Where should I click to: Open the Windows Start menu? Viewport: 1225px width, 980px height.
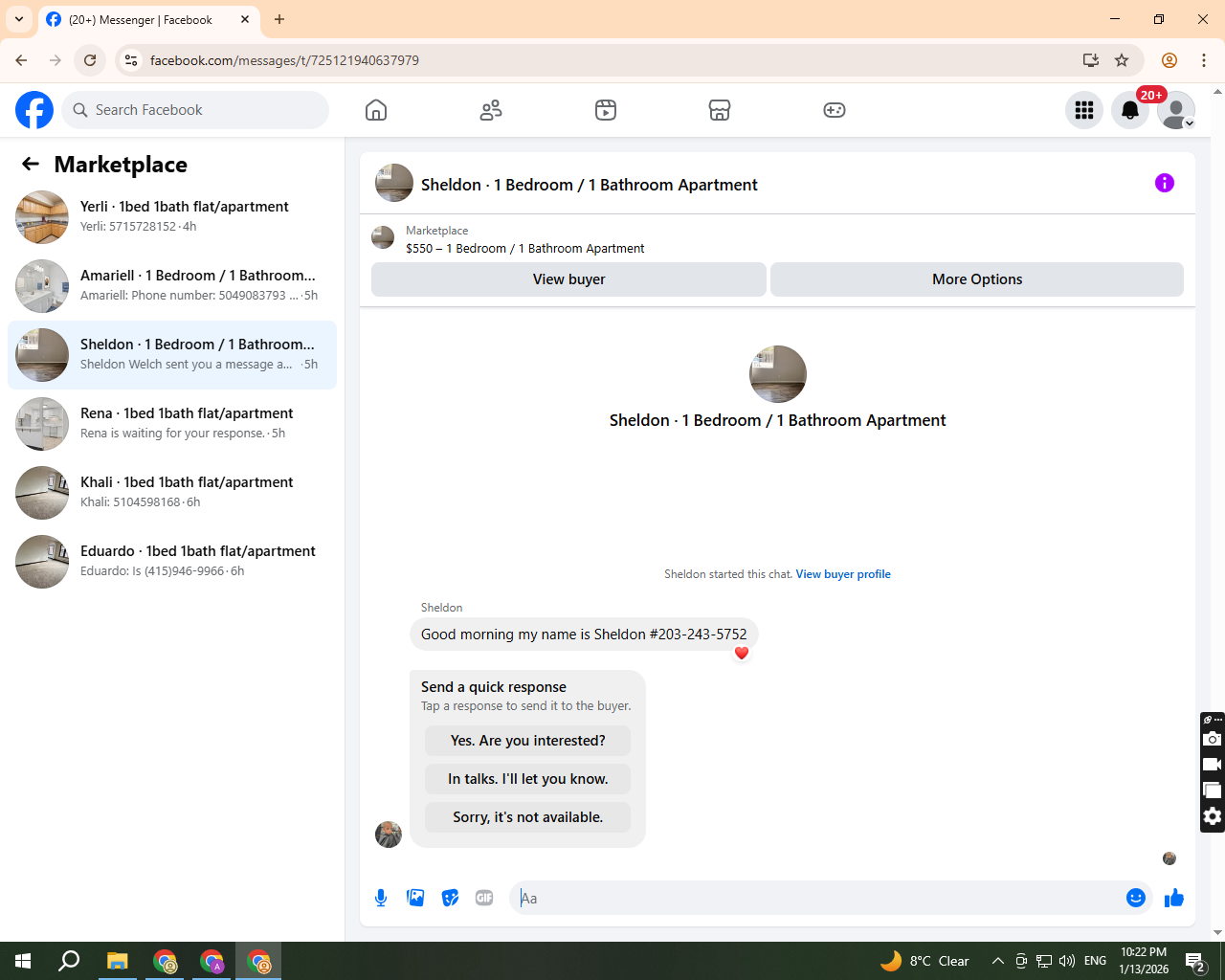(x=23, y=961)
